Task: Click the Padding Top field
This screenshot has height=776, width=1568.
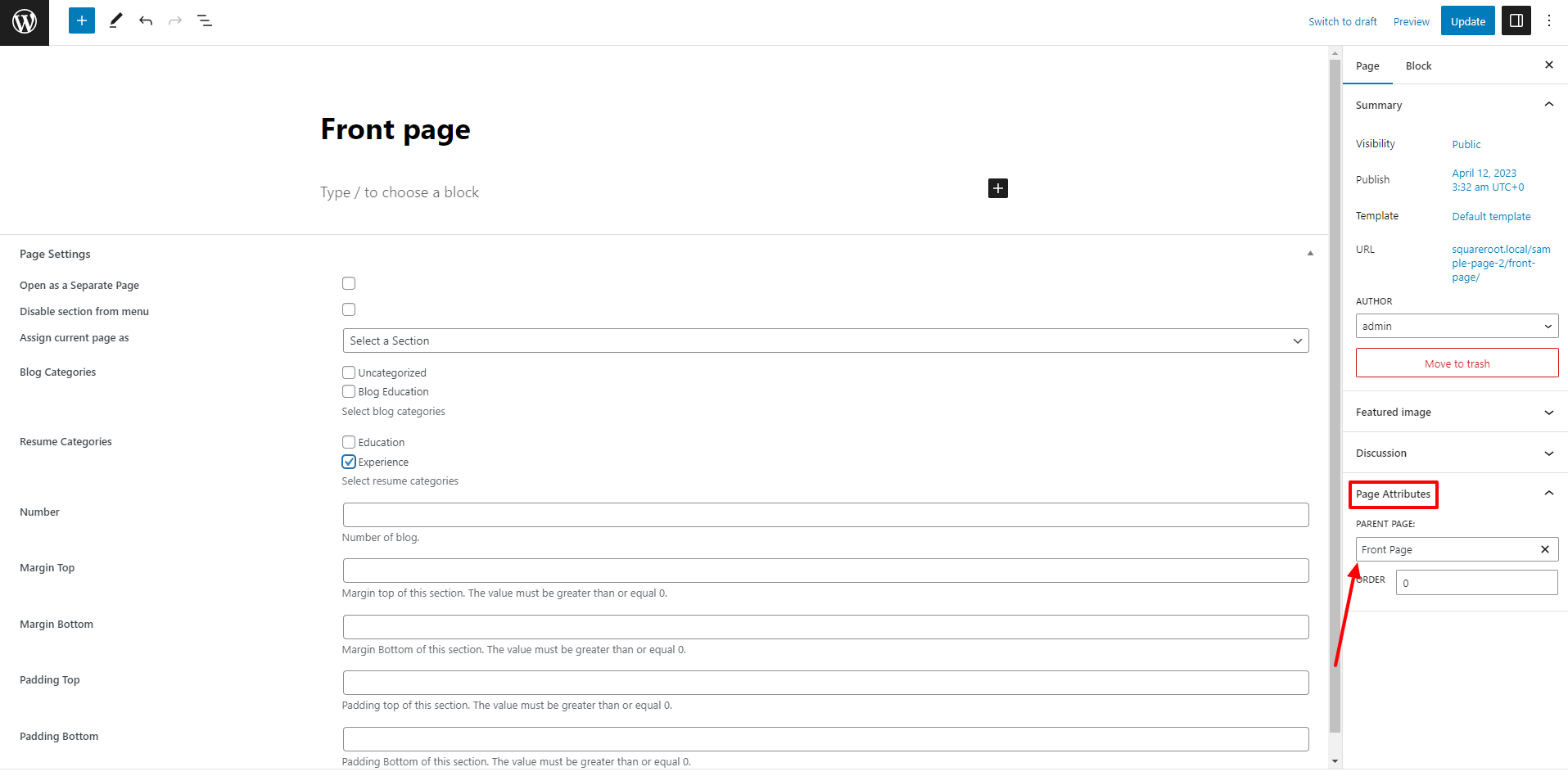Action: click(x=825, y=683)
